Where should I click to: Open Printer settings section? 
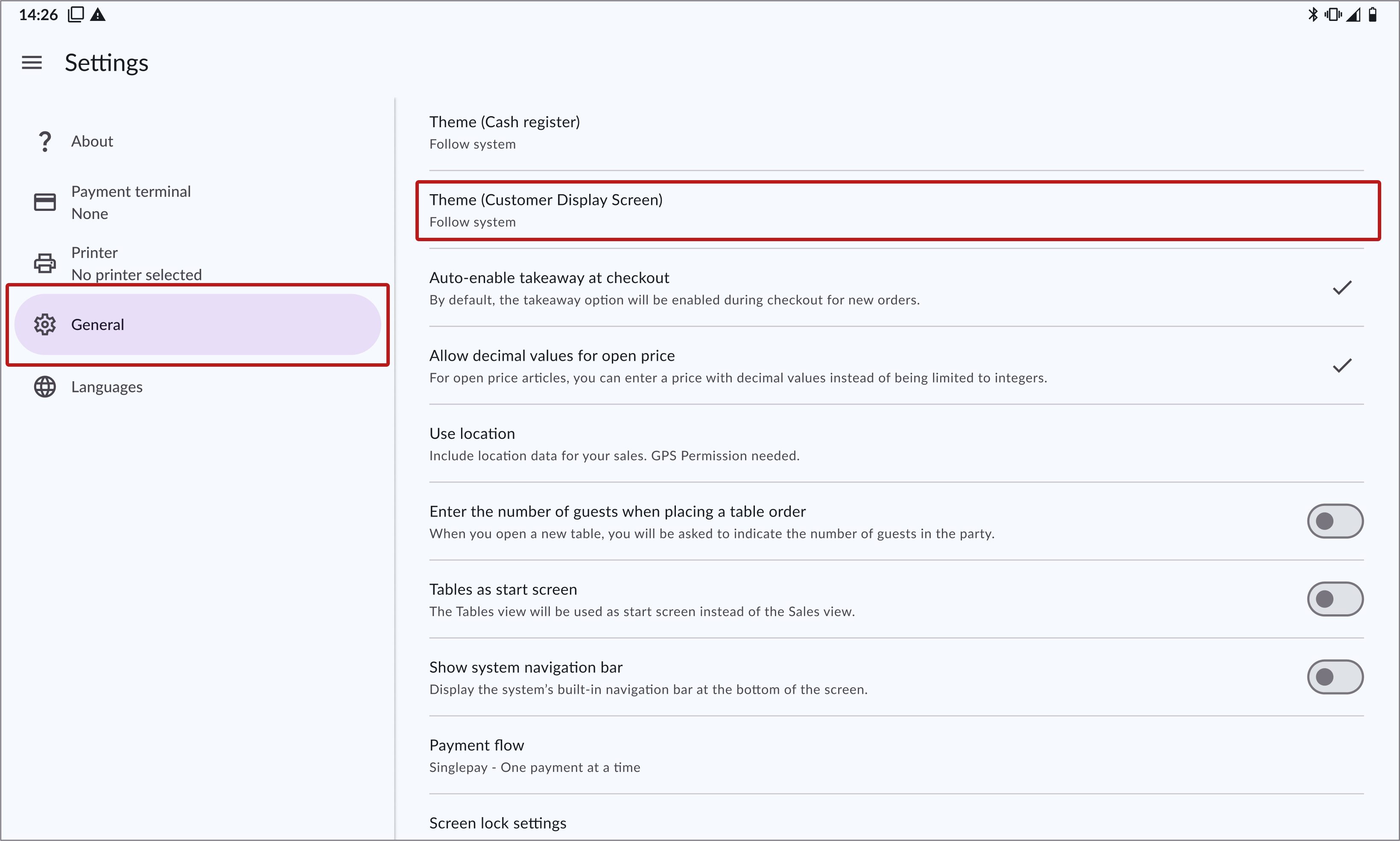[x=197, y=263]
